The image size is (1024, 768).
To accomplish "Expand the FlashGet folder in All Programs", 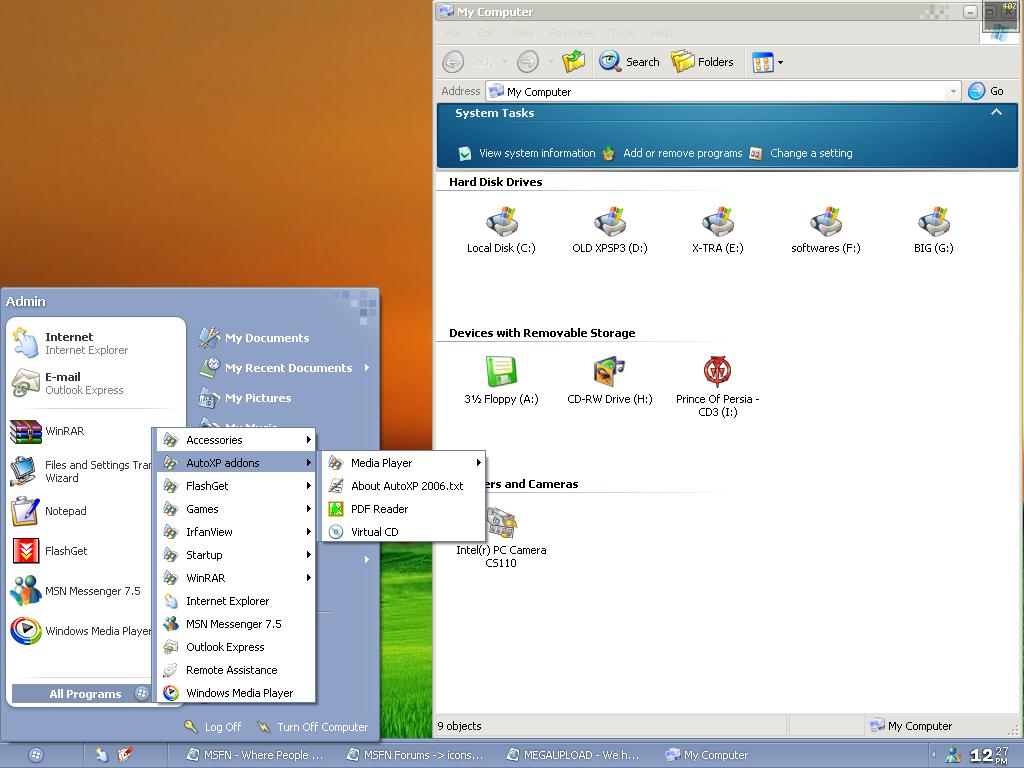I will [x=236, y=486].
